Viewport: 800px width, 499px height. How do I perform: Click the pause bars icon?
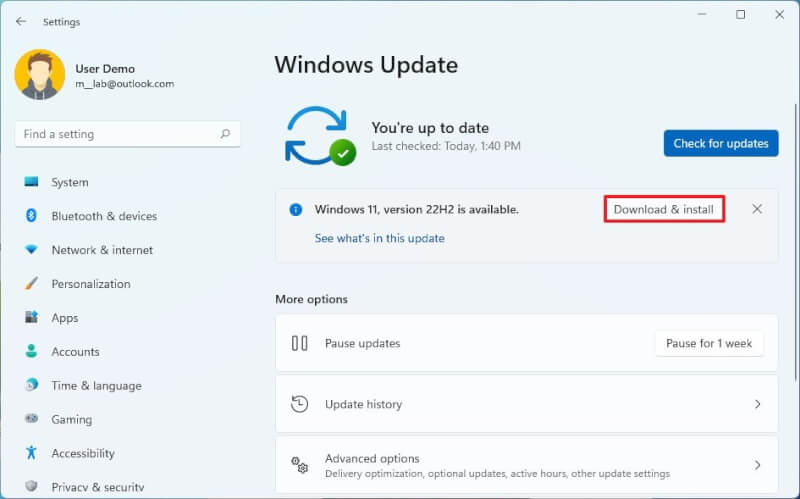[x=299, y=343]
